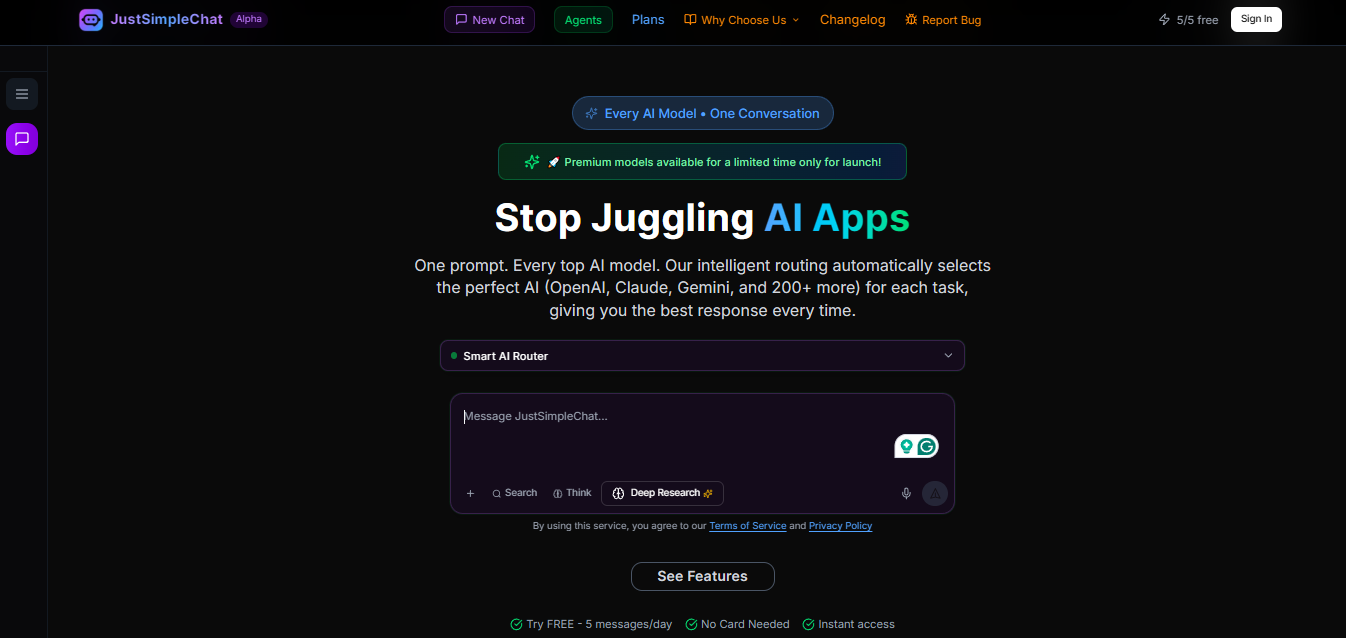Enable Deep Research mode
The image size is (1346, 638).
point(662,493)
